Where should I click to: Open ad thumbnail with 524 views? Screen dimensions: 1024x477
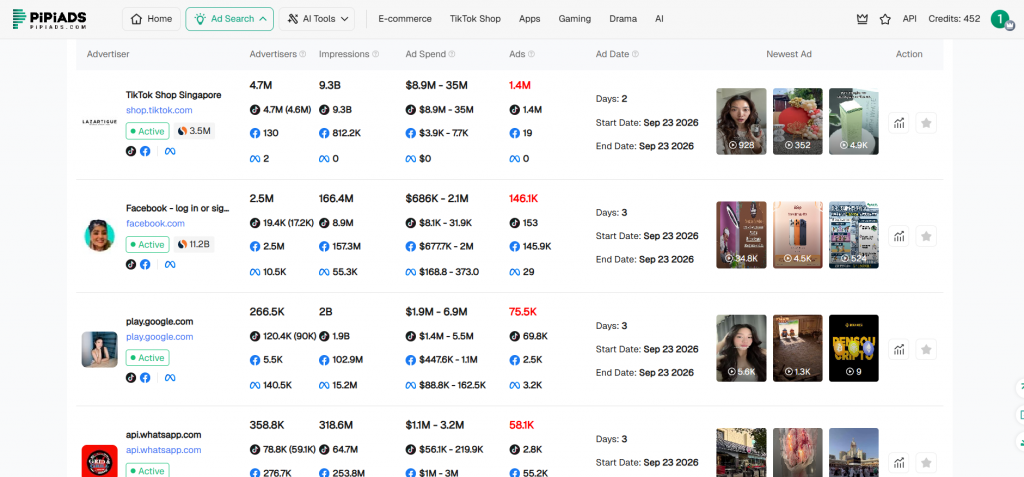point(854,235)
